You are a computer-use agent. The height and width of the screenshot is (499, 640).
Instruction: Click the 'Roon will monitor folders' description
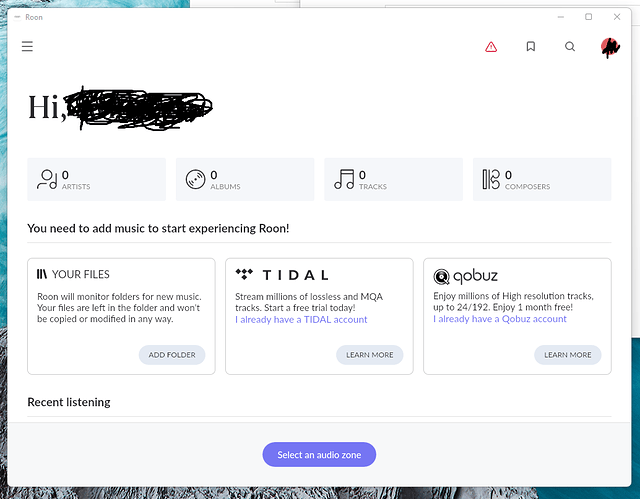(x=119, y=308)
